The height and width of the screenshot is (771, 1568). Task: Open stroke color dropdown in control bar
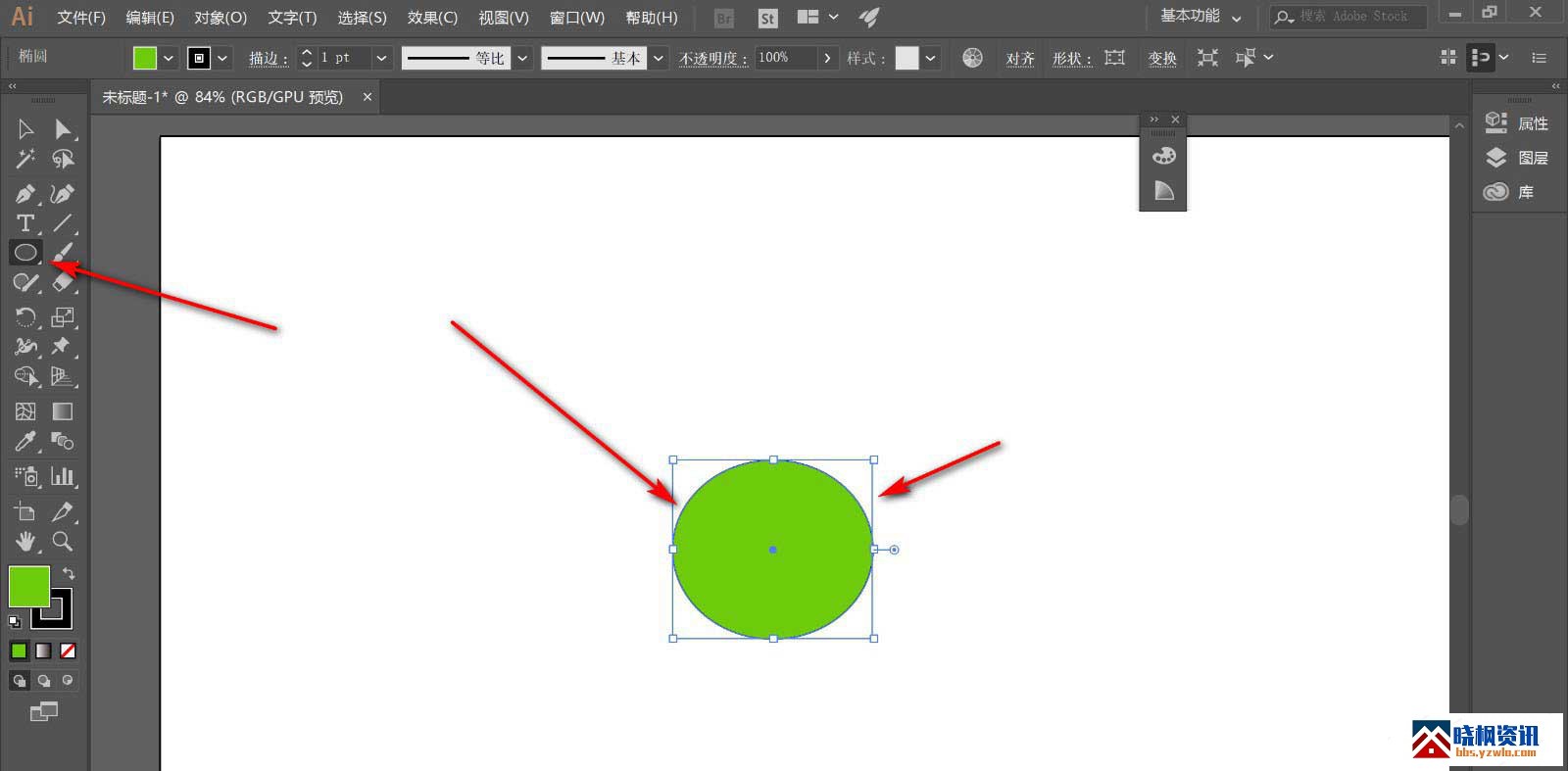[223, 58]
